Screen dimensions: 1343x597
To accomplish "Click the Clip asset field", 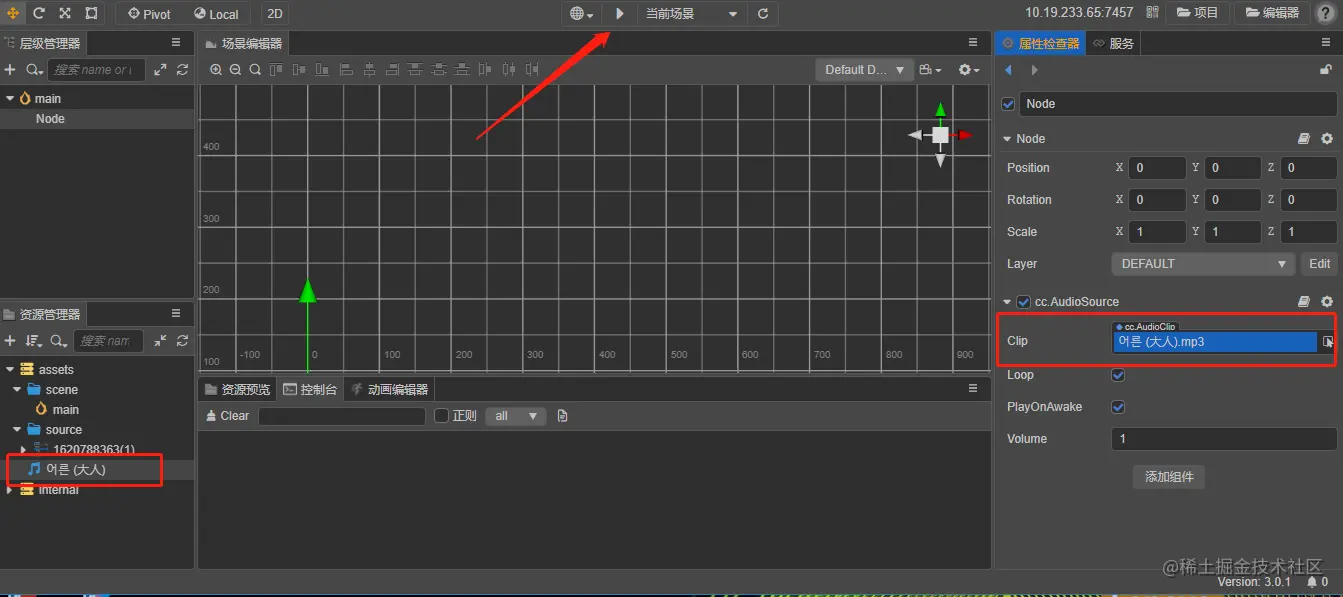I will 1215,342.
